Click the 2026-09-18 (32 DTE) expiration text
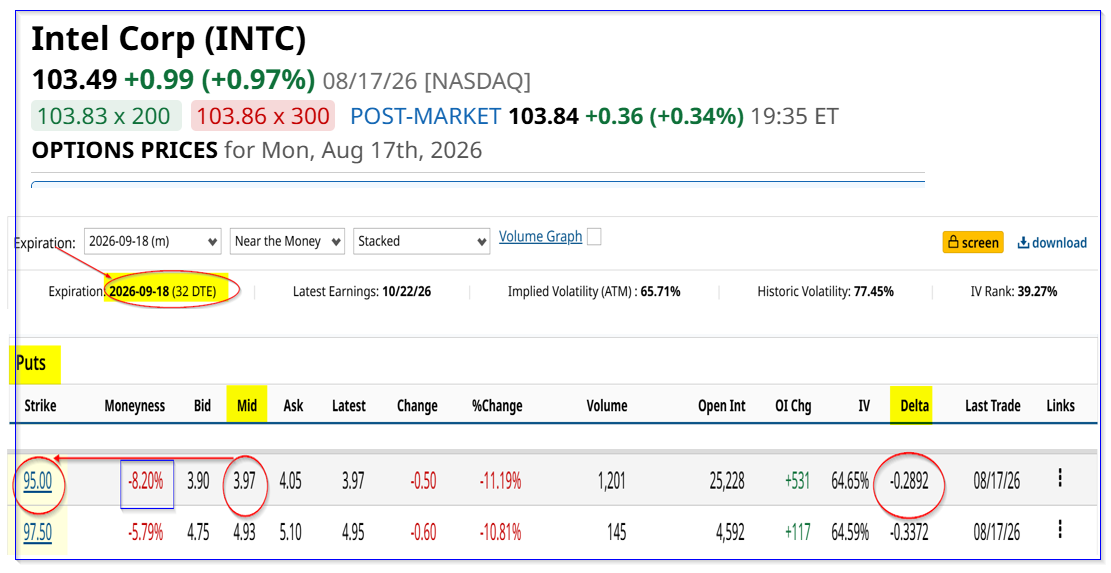The height and width of the screenshot is (573, 1111). [x=162, y=291]
